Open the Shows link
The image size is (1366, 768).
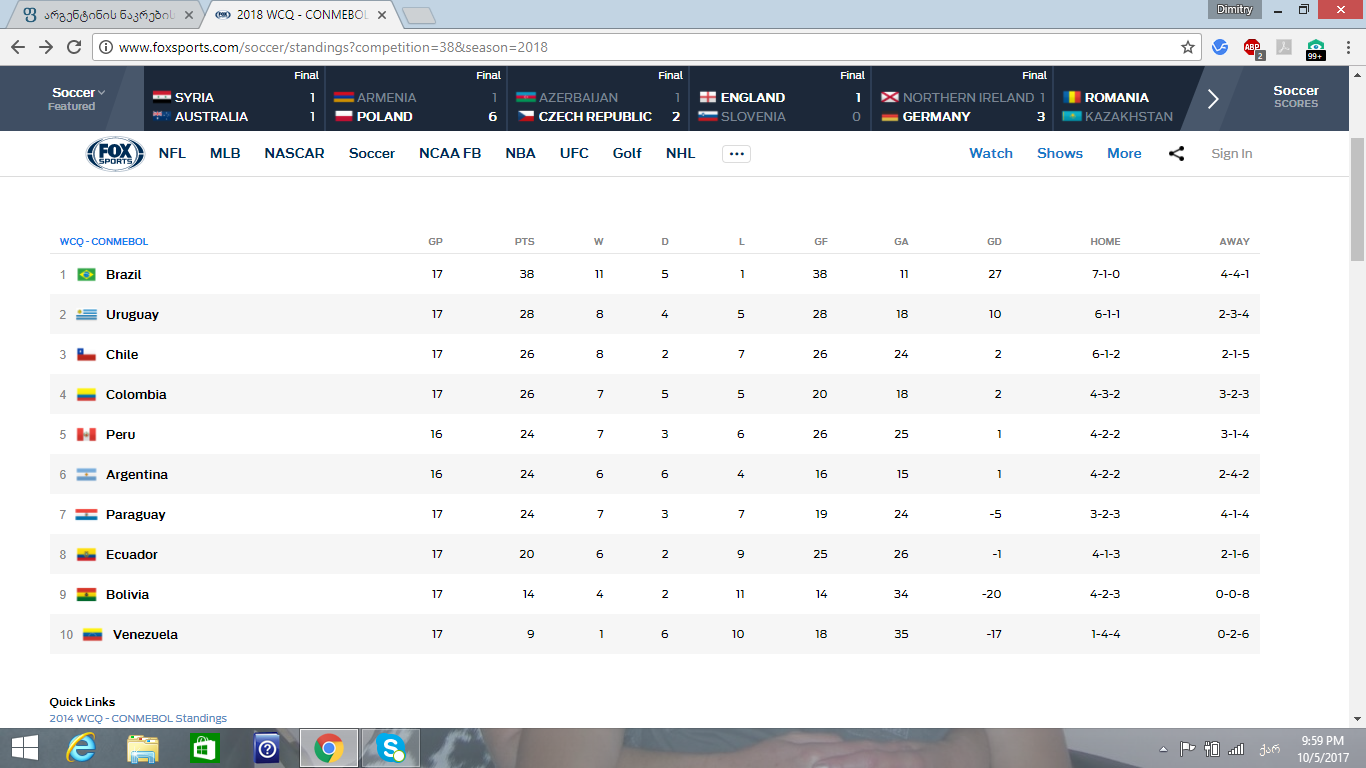pyautogui.click(x=1060, y=153)
